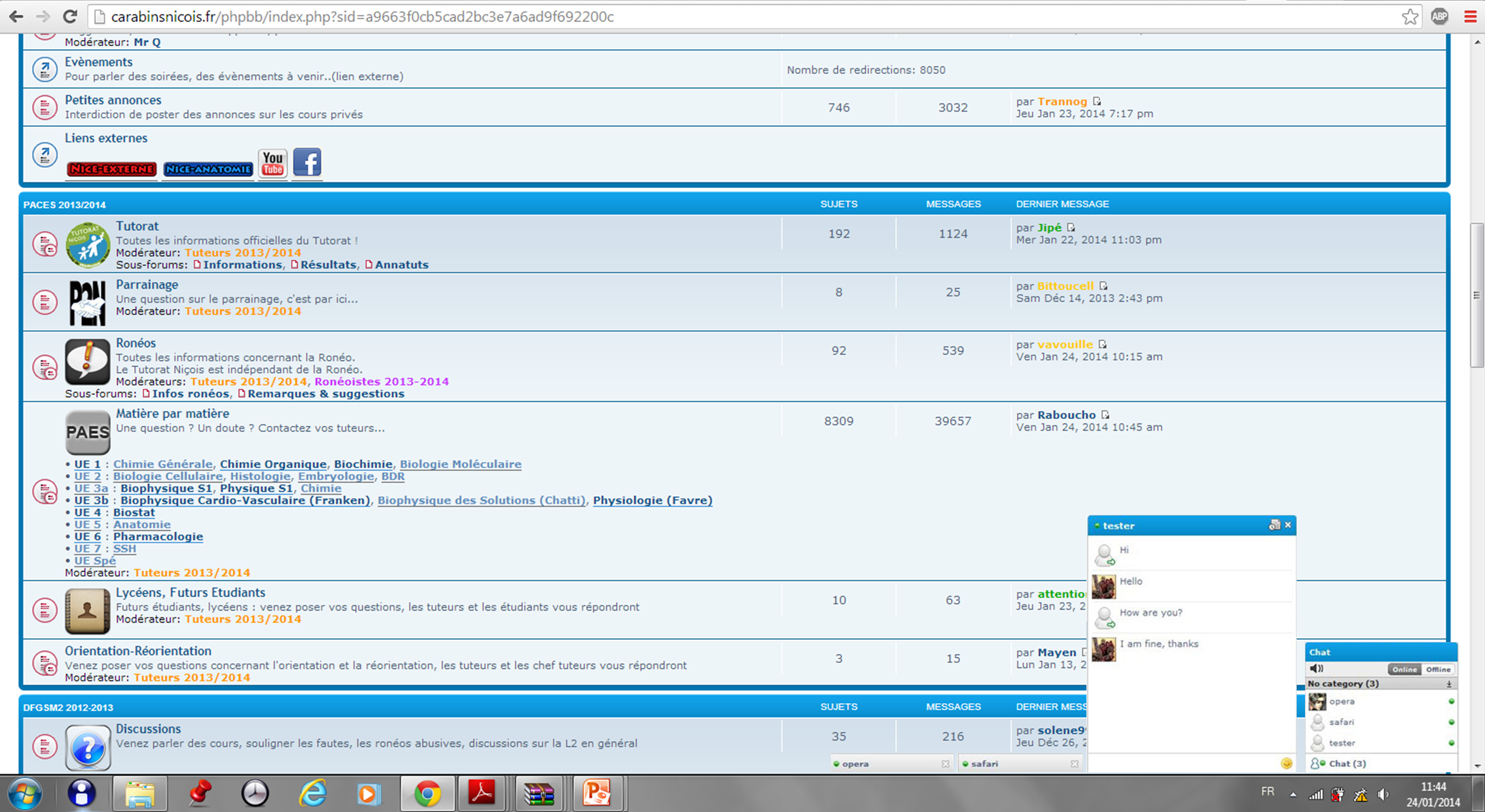Open the Biologie Moléculaire subforum link
This screenshot has width=1485, height=812.
[460, 464]
